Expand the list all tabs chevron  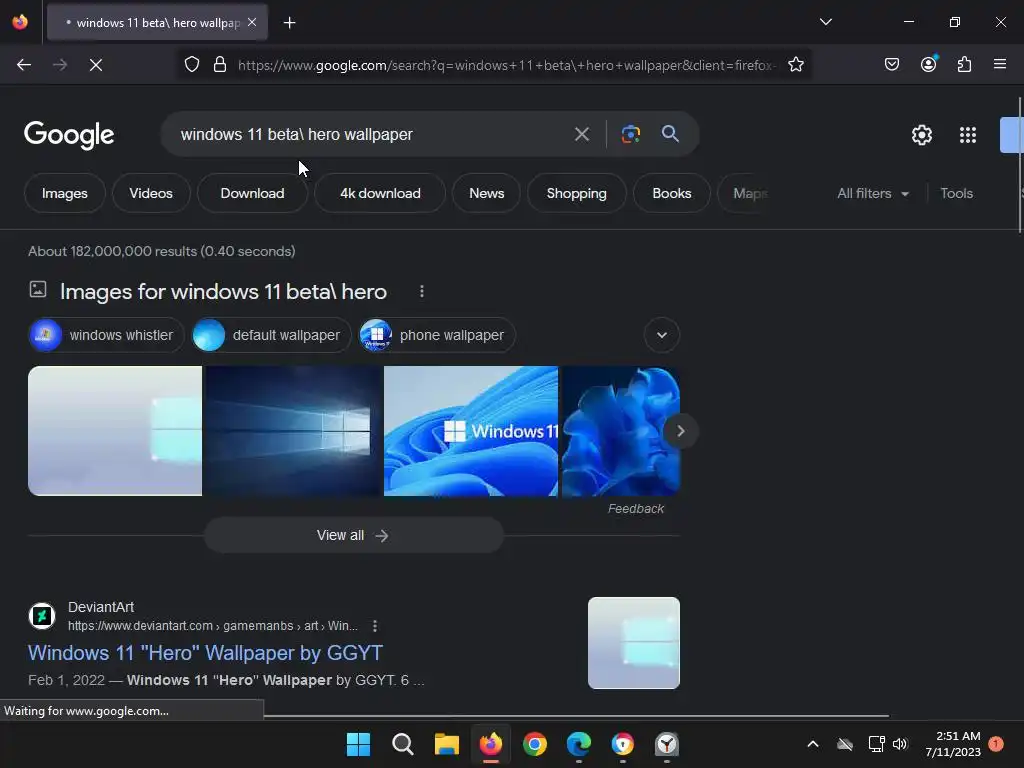[826, 22]
